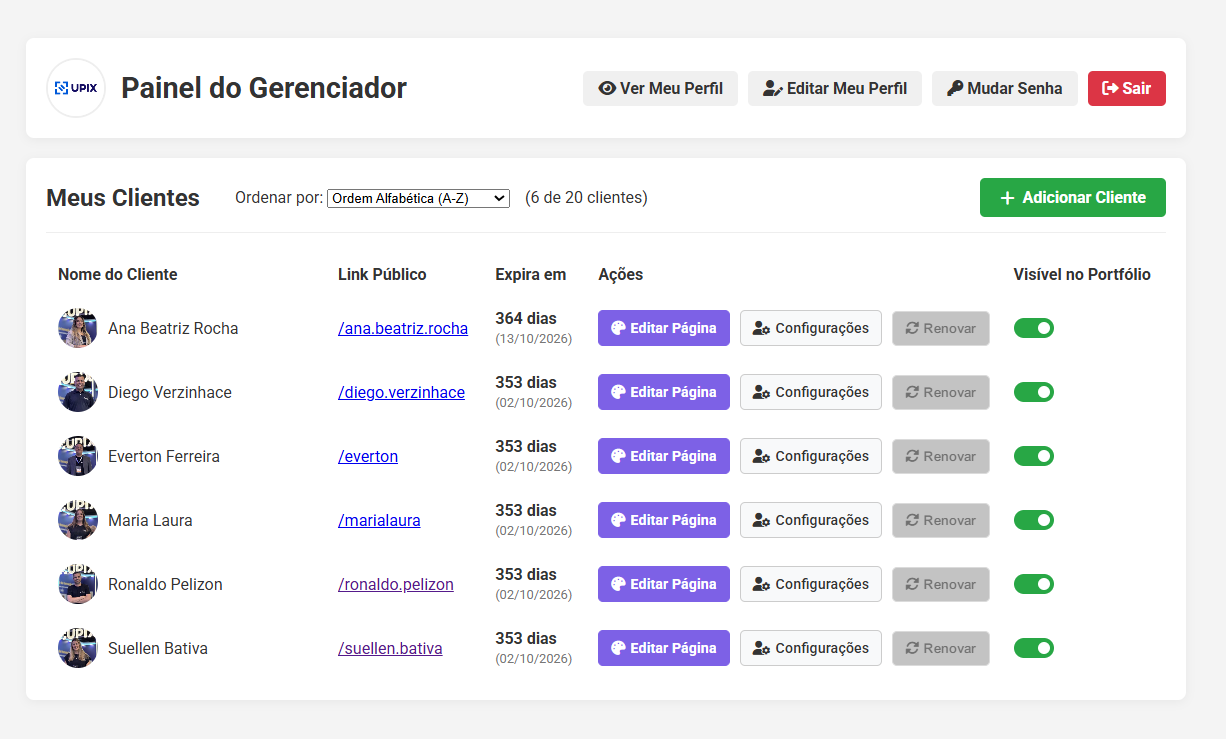This screenshot has height=739, width=1226.
Task: Toggle Suellen Bativa's portfolio visibility
Action: point(1033,648)
